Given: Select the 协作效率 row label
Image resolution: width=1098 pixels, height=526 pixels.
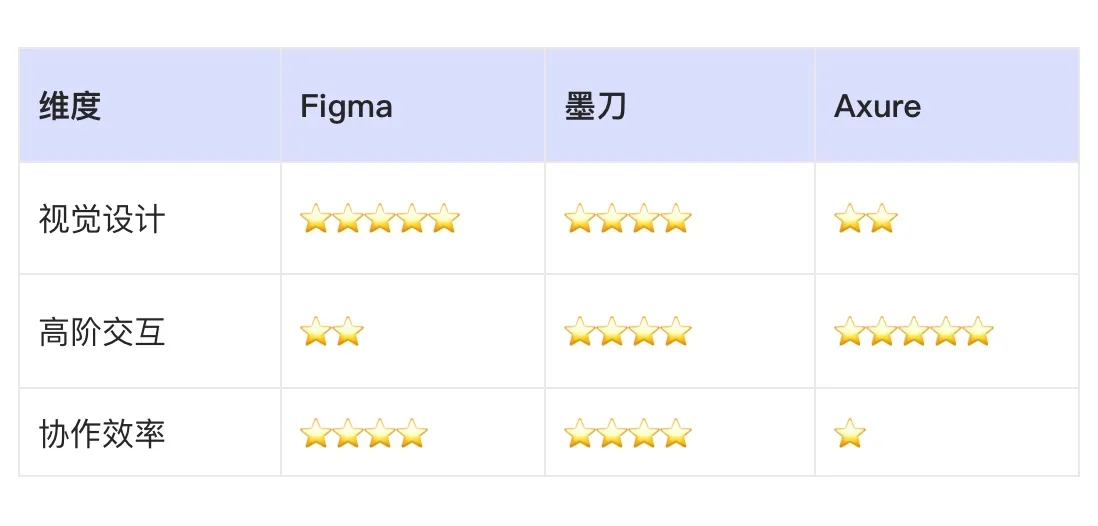Looking at the screenshot, I should (102, 434).
